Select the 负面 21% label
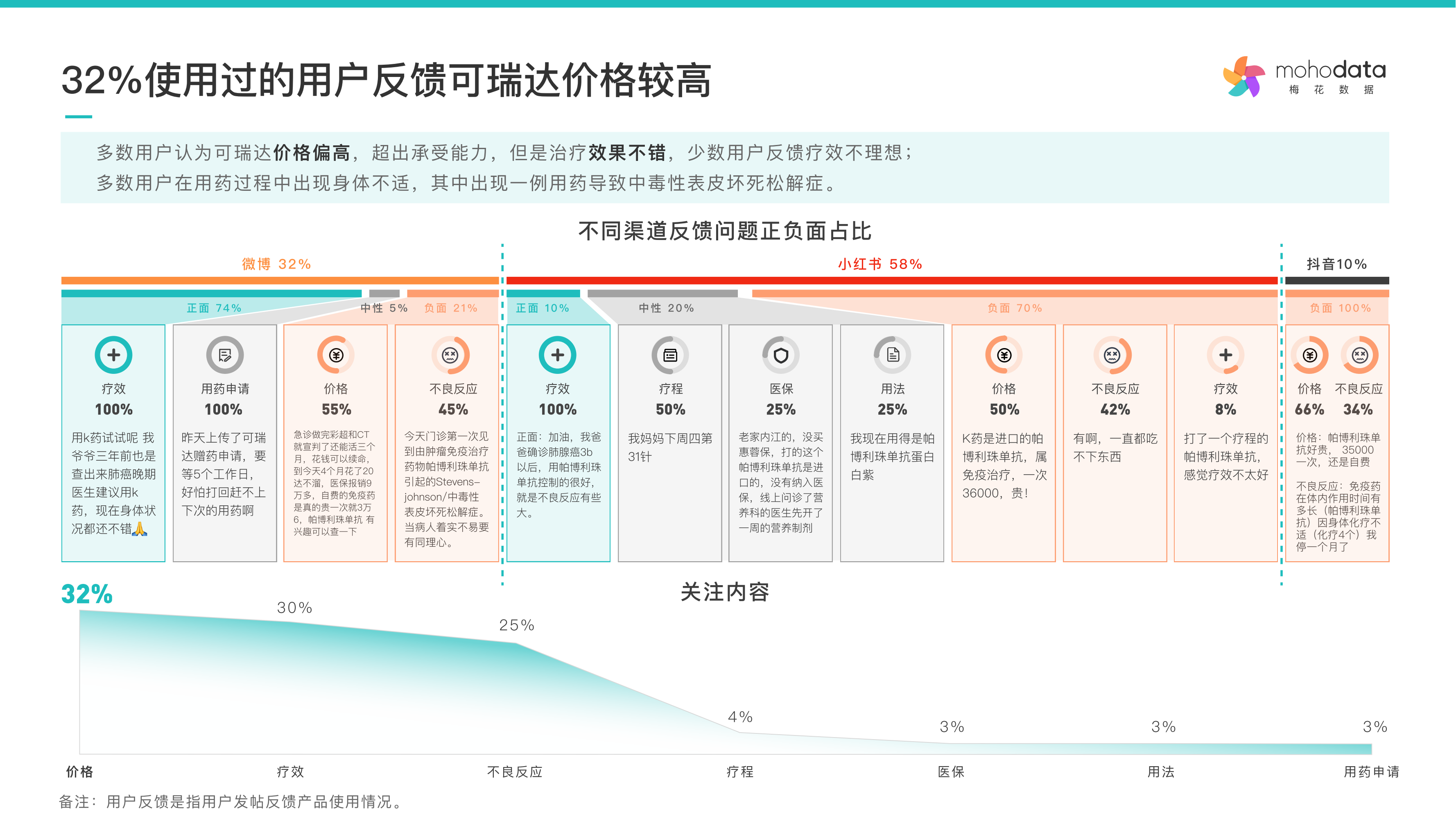The image size is (1456, 819). pos(451,308)
